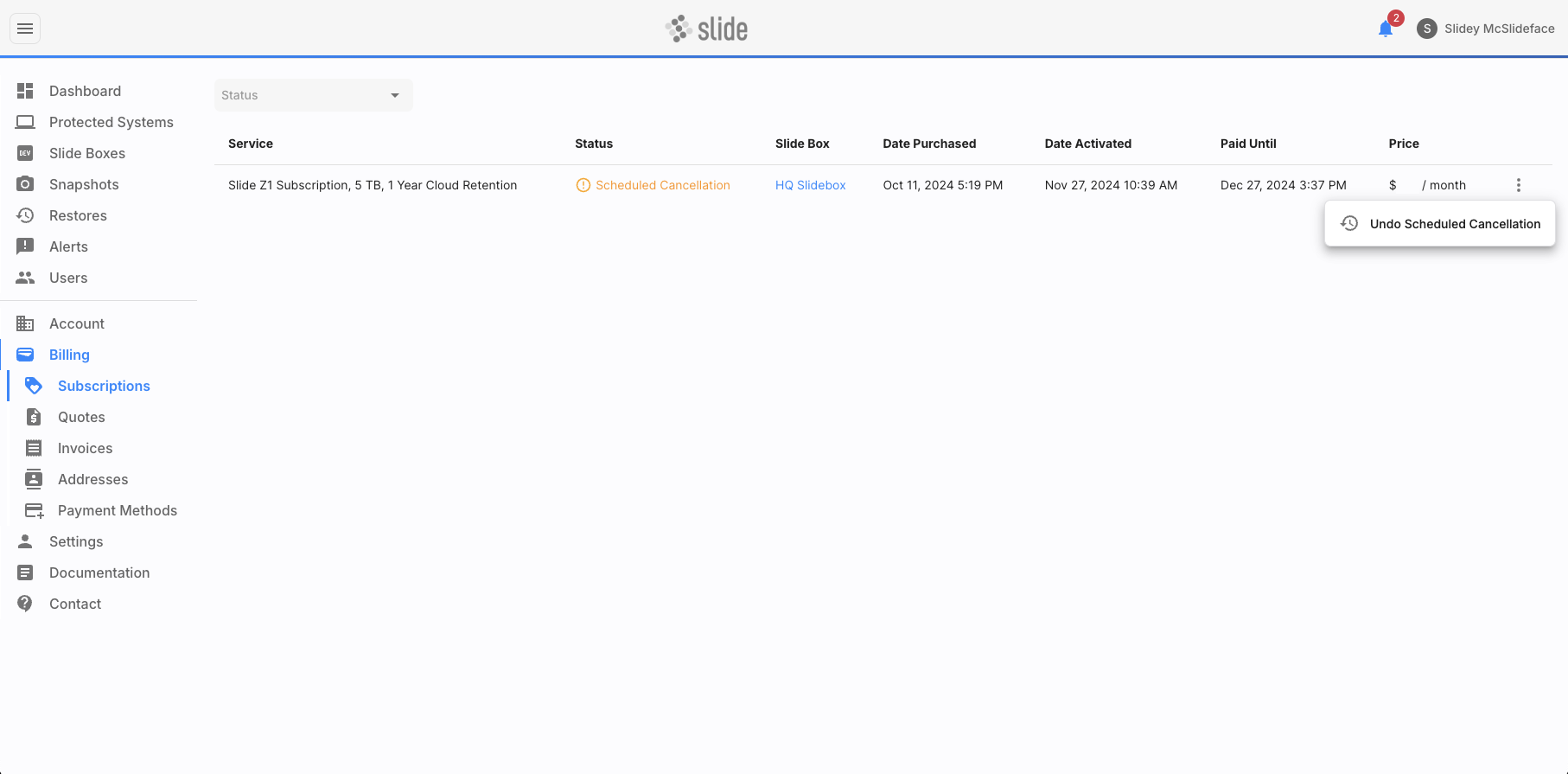Viewport: 1568px width, 774px height.
Task: Click the Settings person icon
Action: 25,541
